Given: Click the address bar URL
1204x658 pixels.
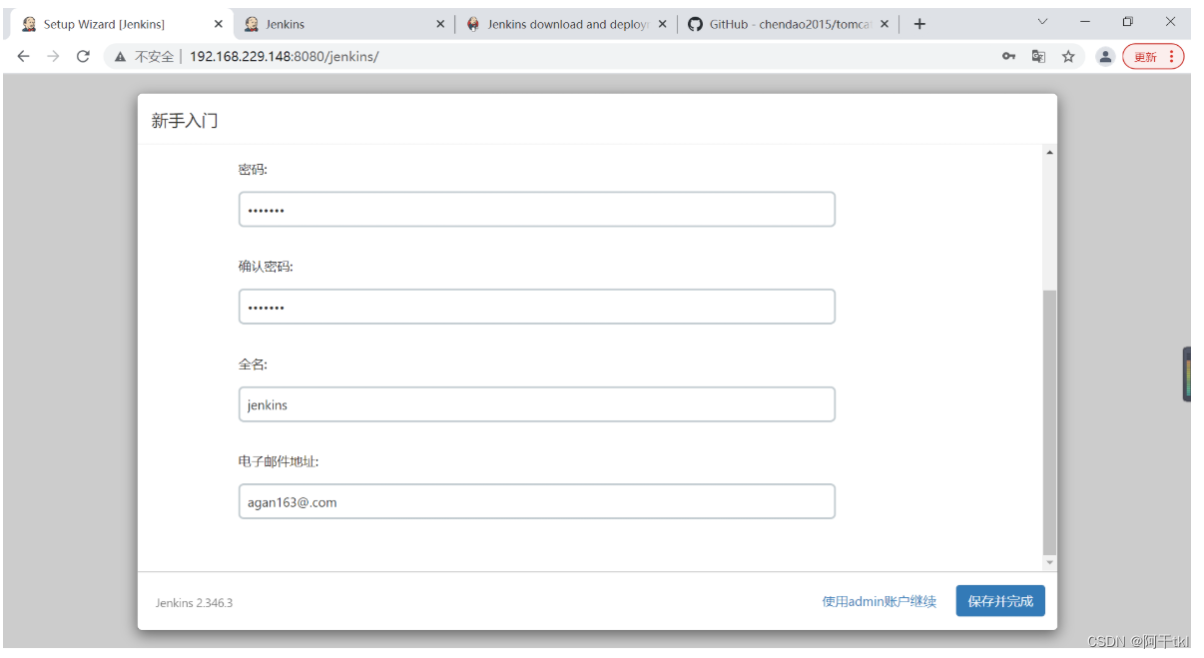Looking at the screenshot, I should tap(284, 57).
